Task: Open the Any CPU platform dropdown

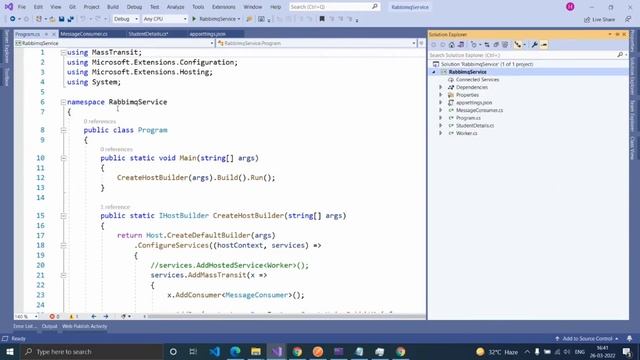Action: pyautogui.click(x=165, y=19)
